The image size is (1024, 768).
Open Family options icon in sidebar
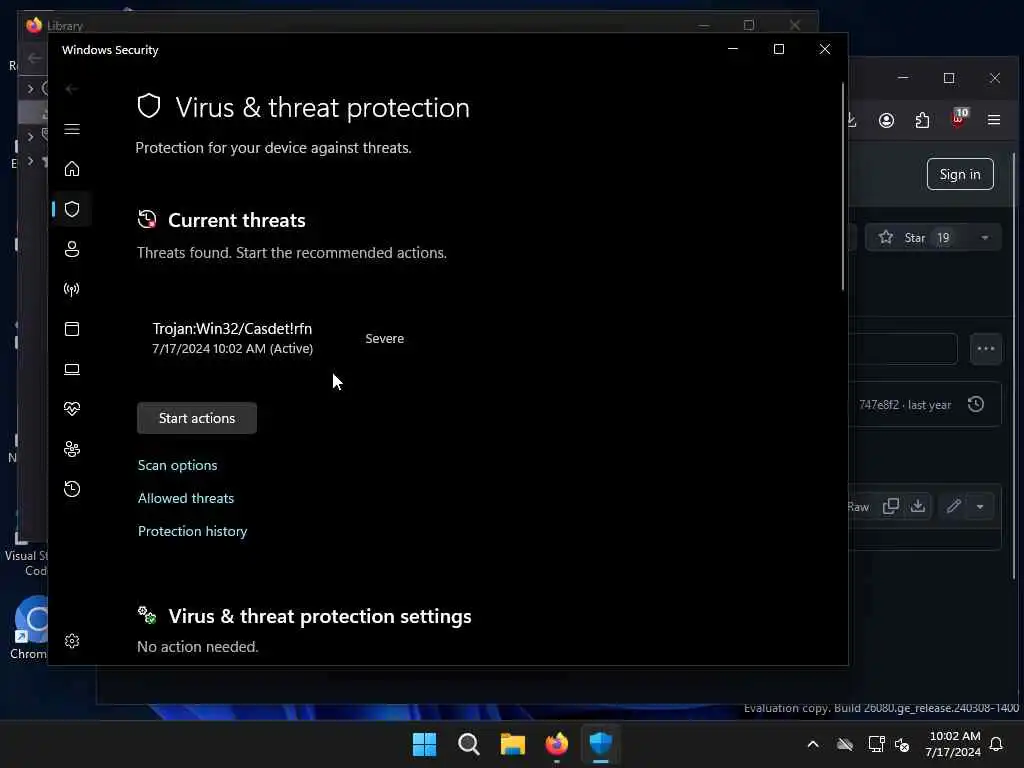click(x=72, y=449)
